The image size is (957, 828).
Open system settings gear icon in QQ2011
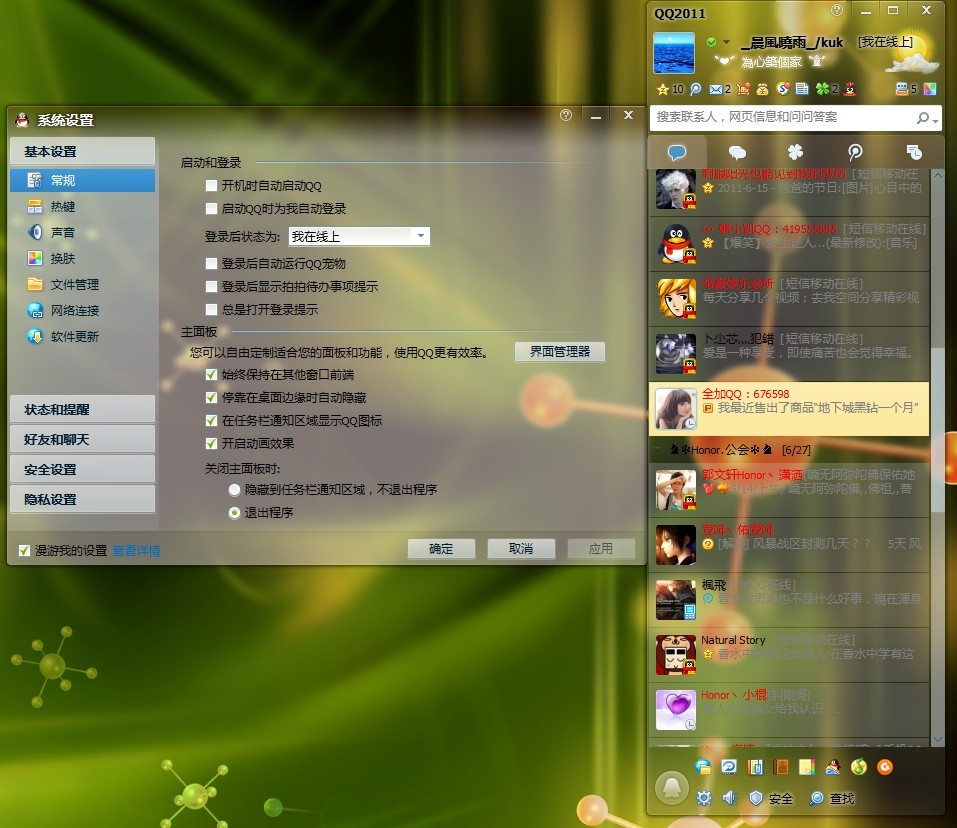tap(704, 798)
